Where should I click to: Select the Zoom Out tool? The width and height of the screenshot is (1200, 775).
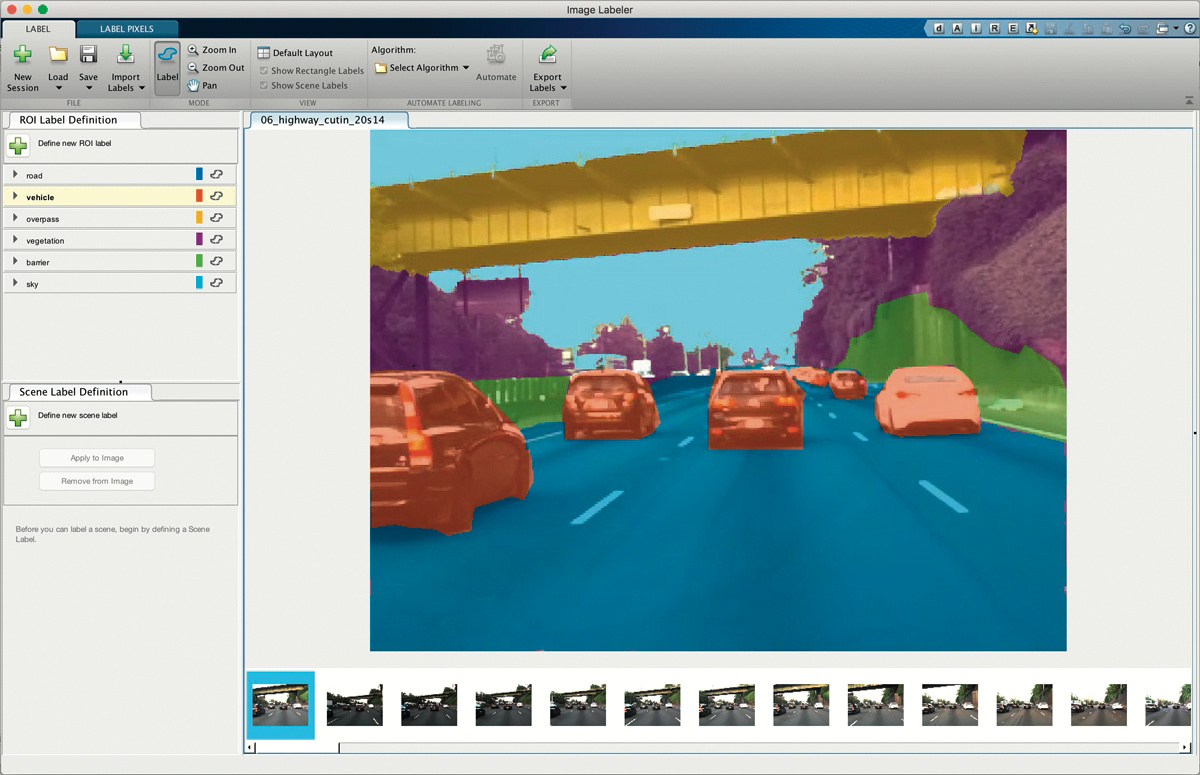(x=215, y=68)
